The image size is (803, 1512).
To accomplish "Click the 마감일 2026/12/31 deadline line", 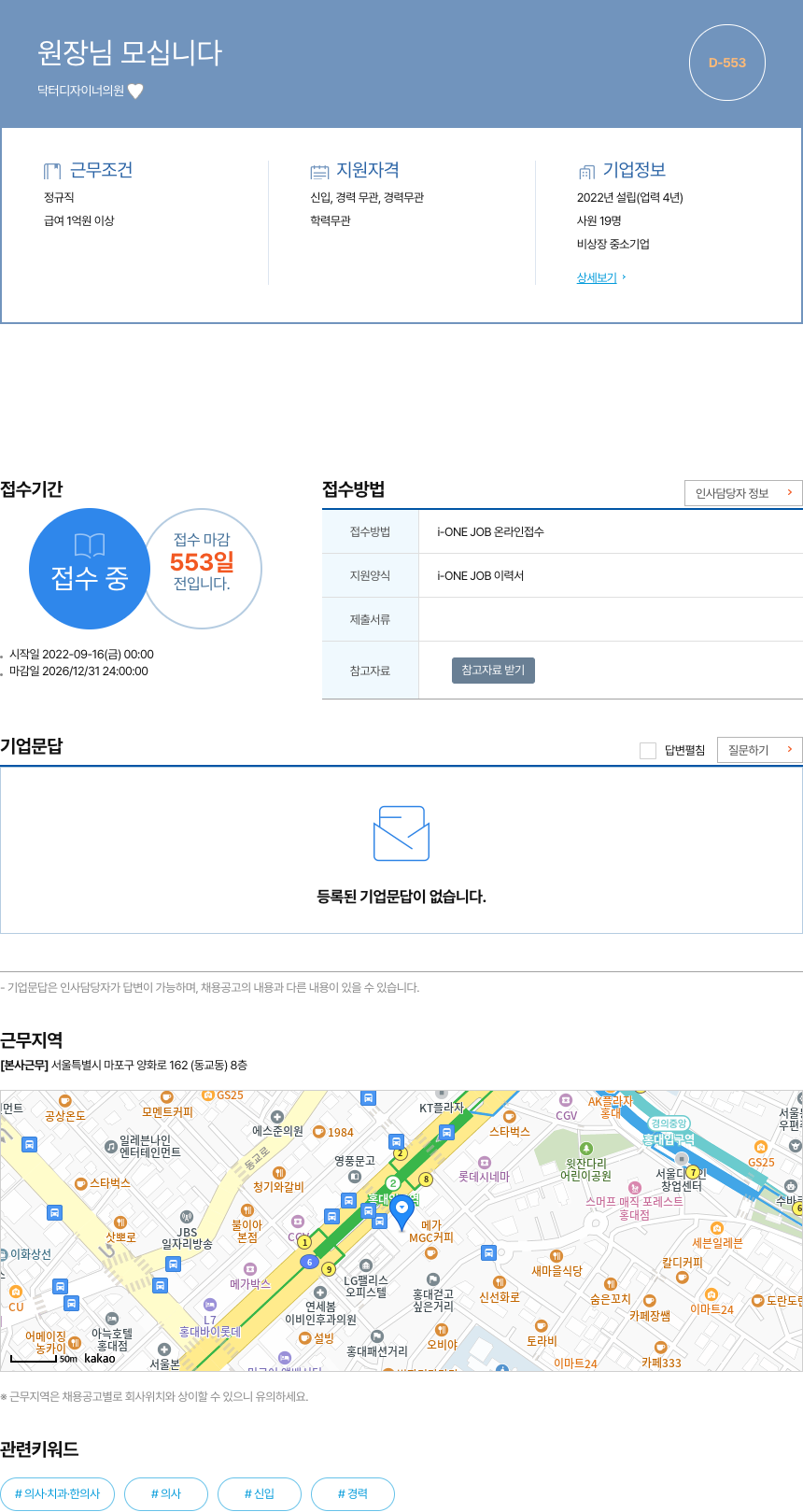I will 78,671.
